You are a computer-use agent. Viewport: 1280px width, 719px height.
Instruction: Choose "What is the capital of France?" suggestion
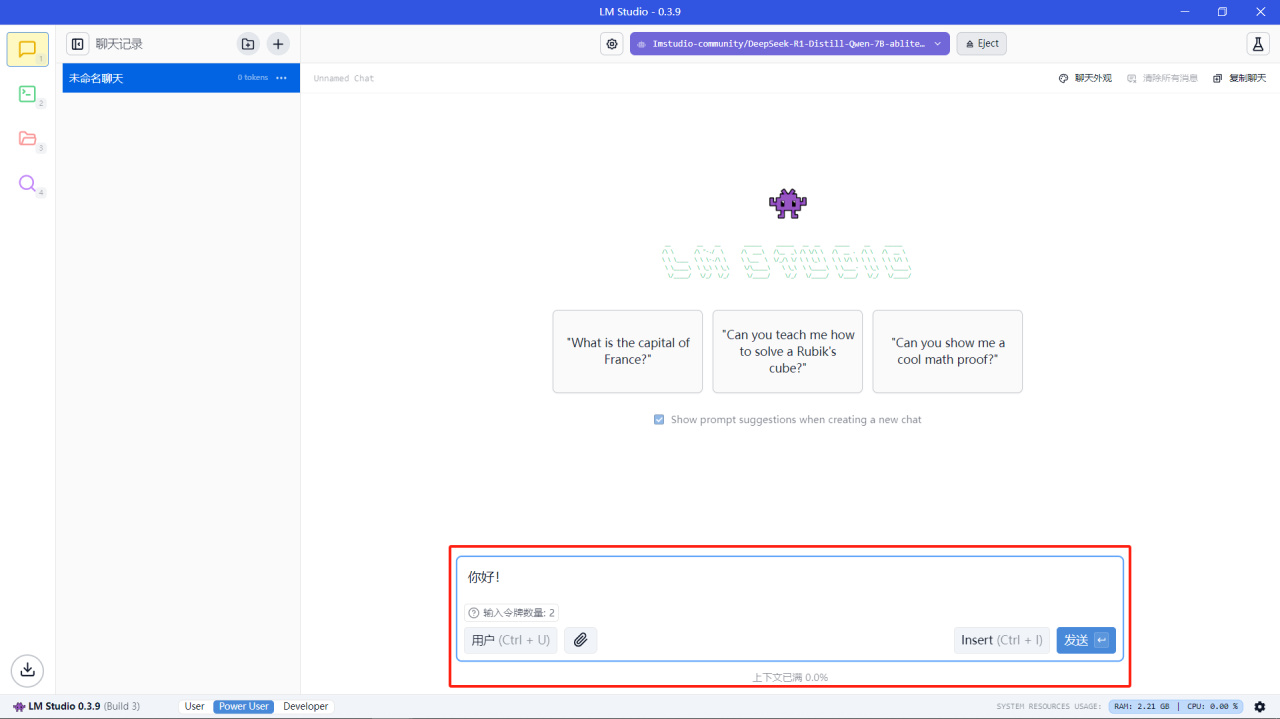(628, 351)
